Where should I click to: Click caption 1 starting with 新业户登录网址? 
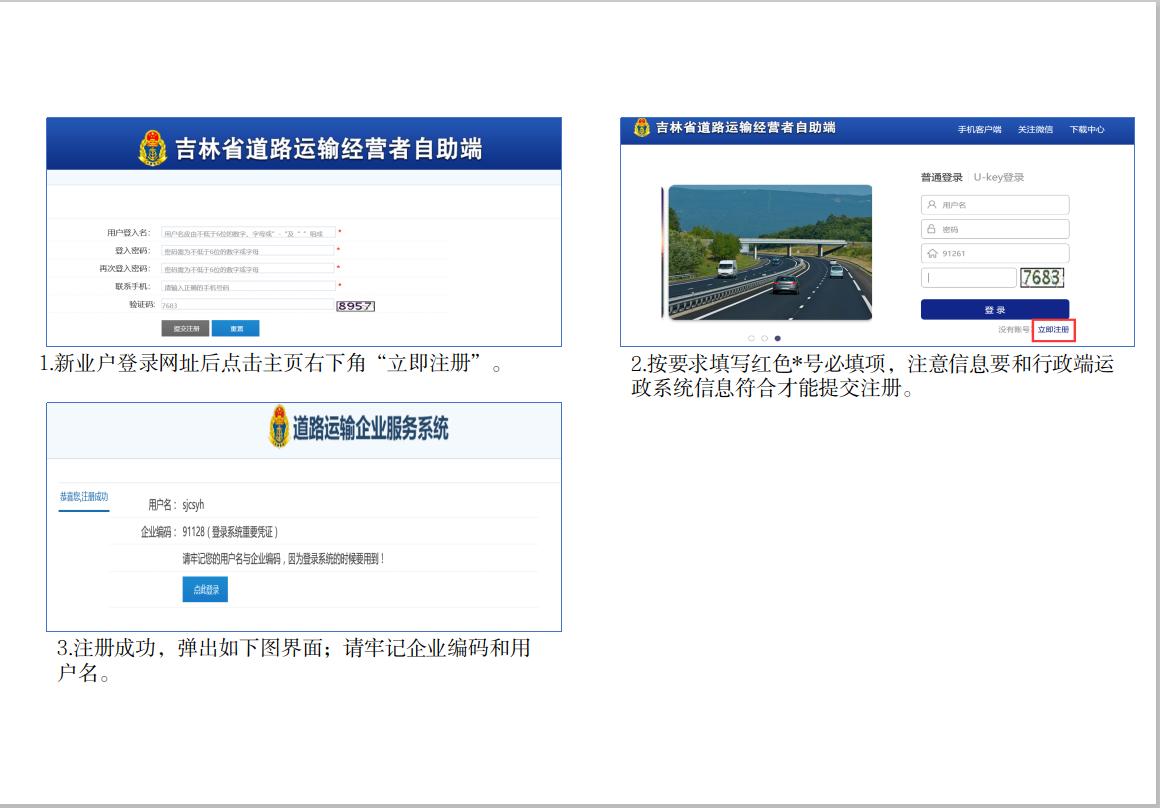click(x=271, y=364)
